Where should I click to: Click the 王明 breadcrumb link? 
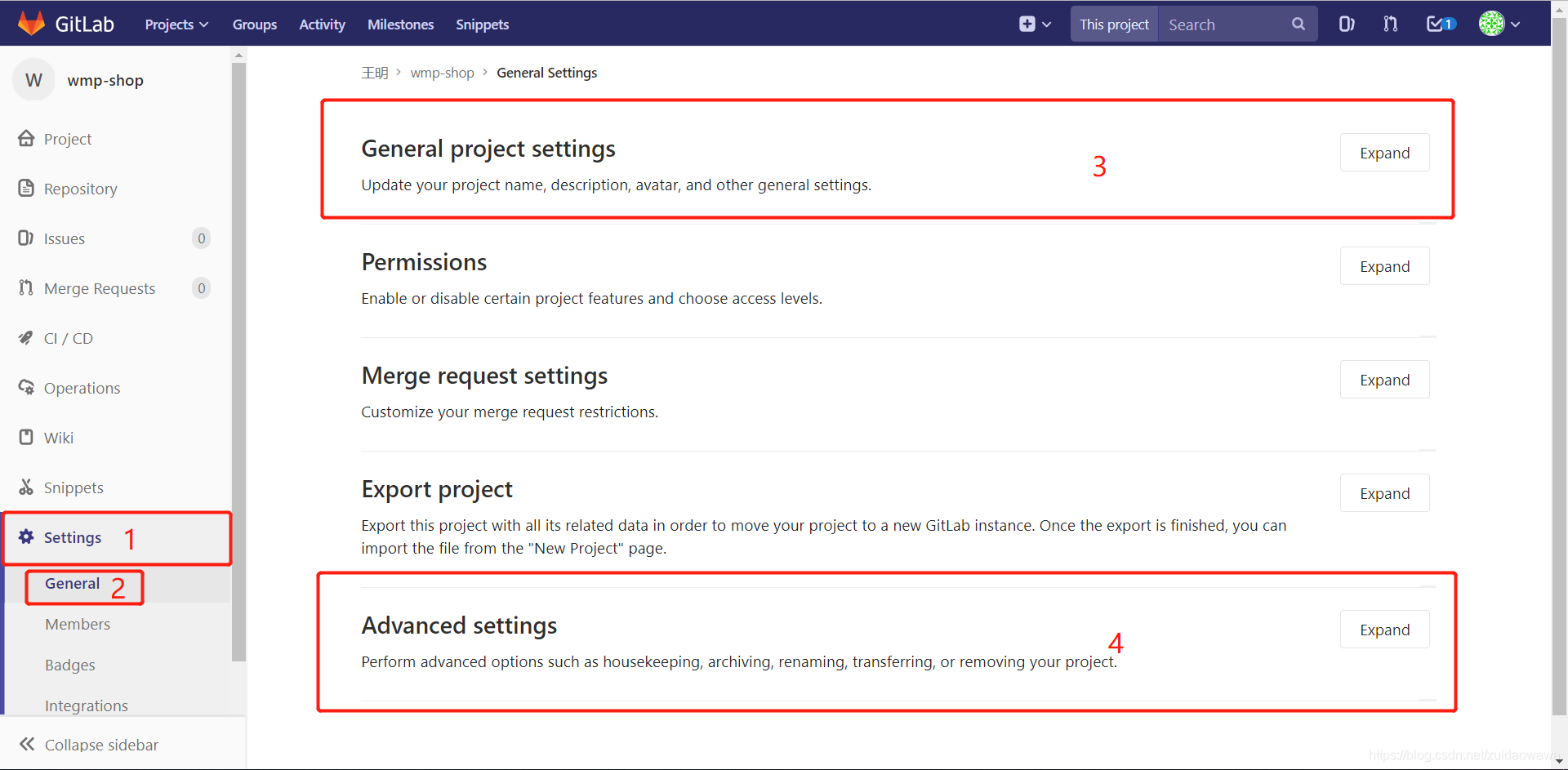[375, 73]
